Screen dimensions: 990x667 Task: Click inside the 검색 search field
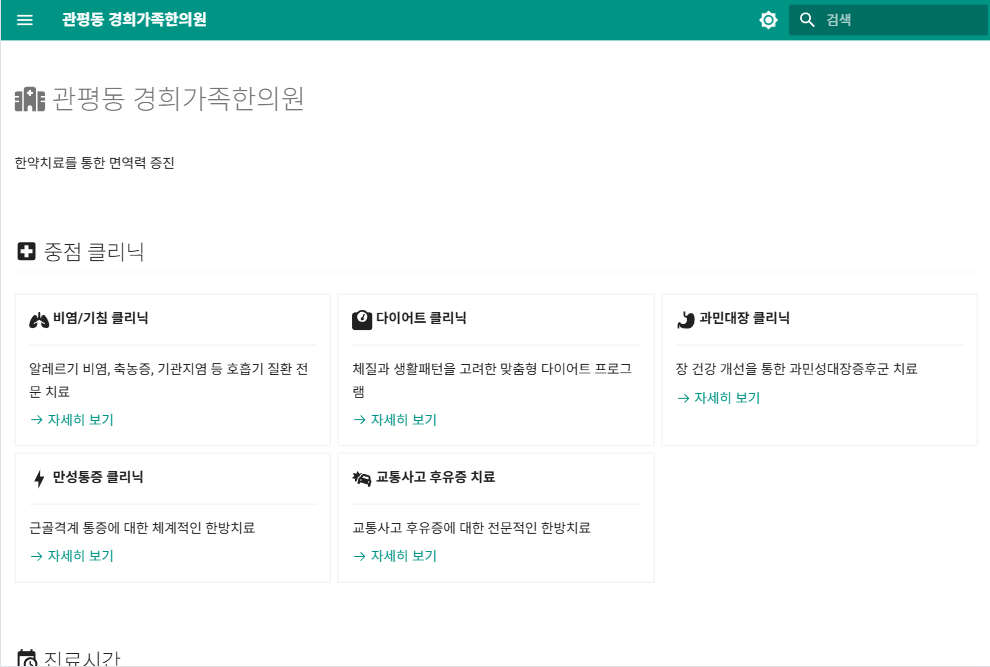[890, 20]
